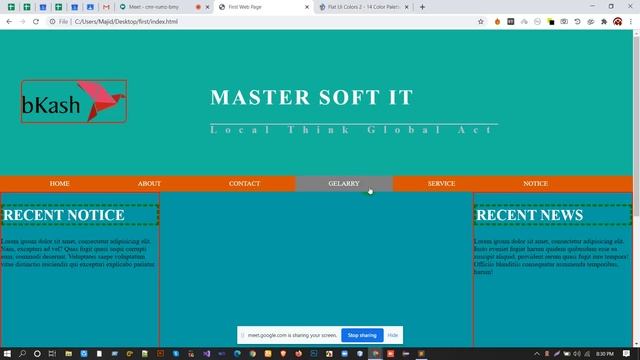
Task: Open Visual Studio from taskbar
Action: tap(207, 353)
